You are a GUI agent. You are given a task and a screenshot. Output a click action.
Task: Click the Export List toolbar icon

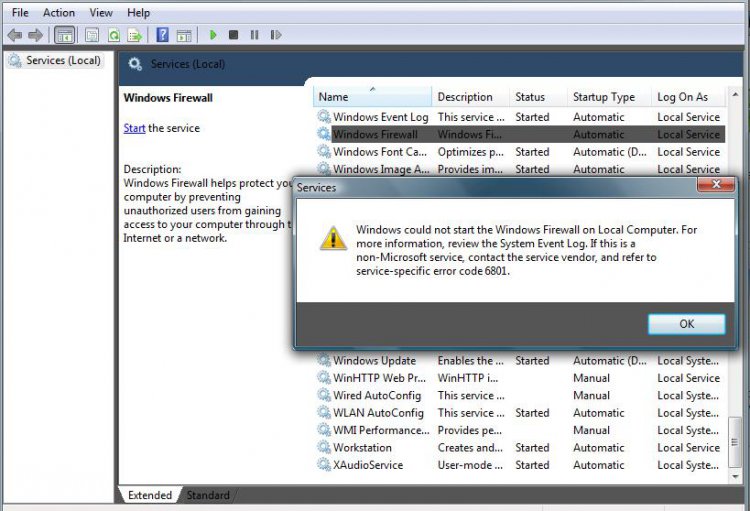point(135,35)
